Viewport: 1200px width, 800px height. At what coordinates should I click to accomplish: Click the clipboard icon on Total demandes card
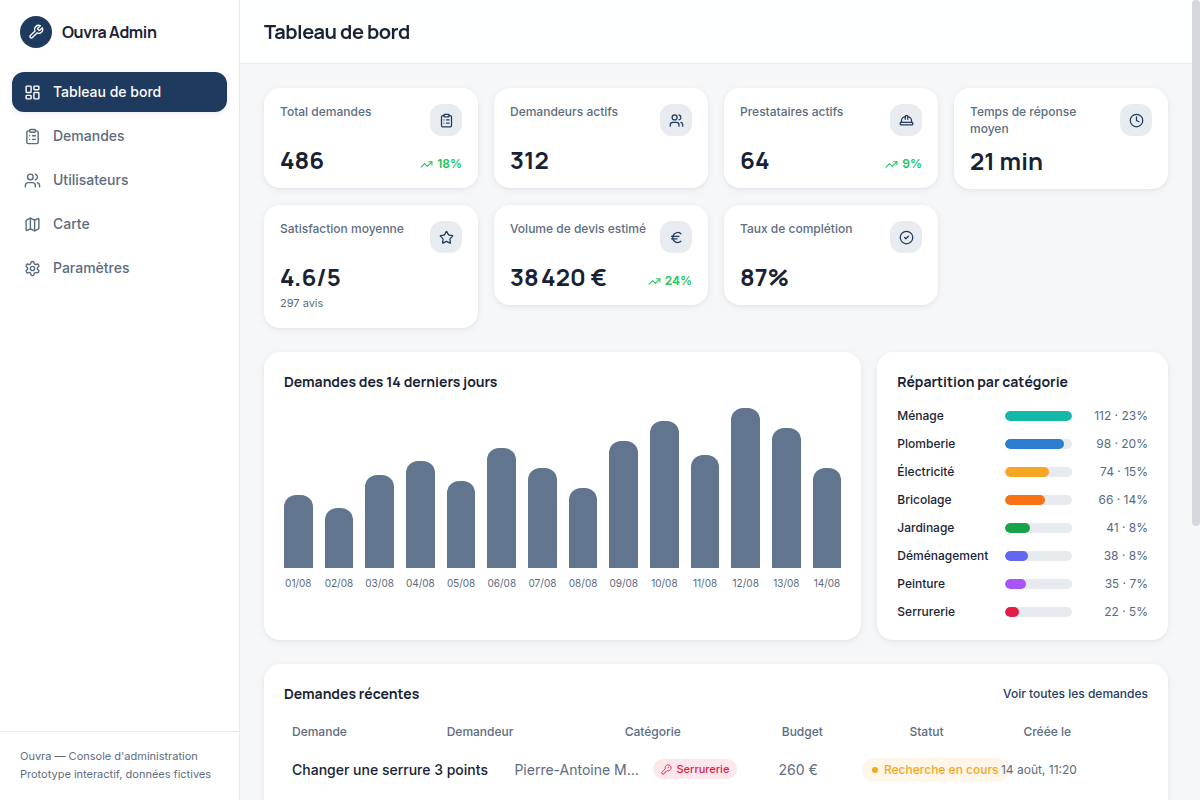pyautogui.click(x=446, y=120)
